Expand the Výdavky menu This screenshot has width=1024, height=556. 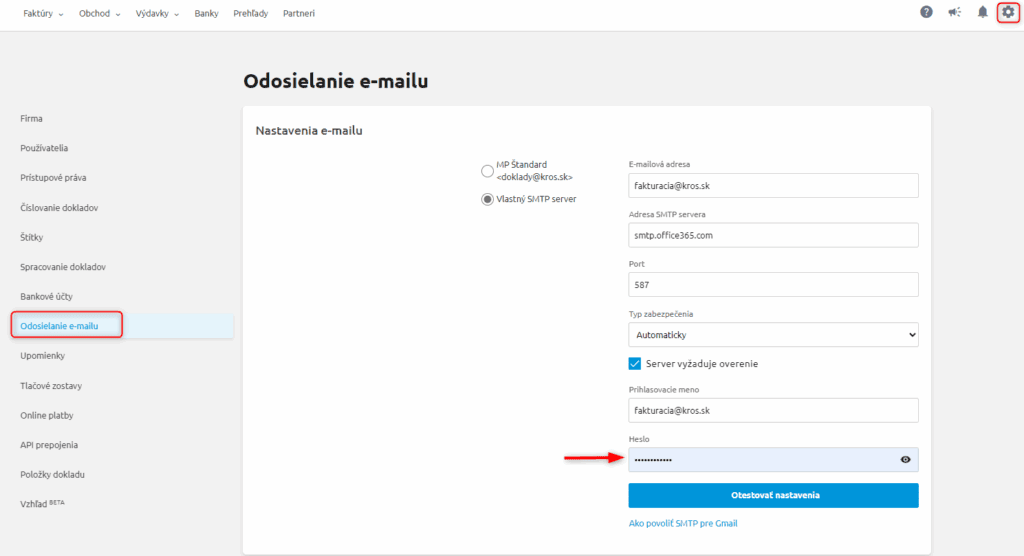point(158,14)
